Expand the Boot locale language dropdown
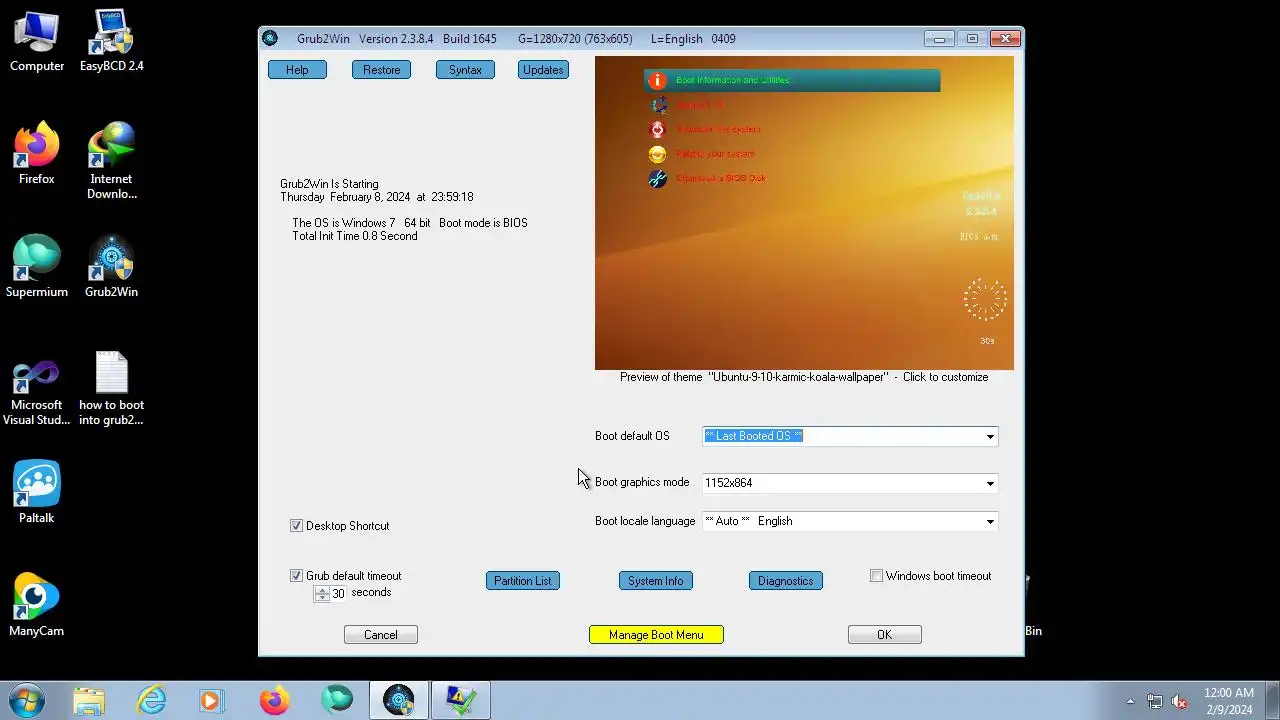Screen dimensions: 1280x720 (990, 521)
